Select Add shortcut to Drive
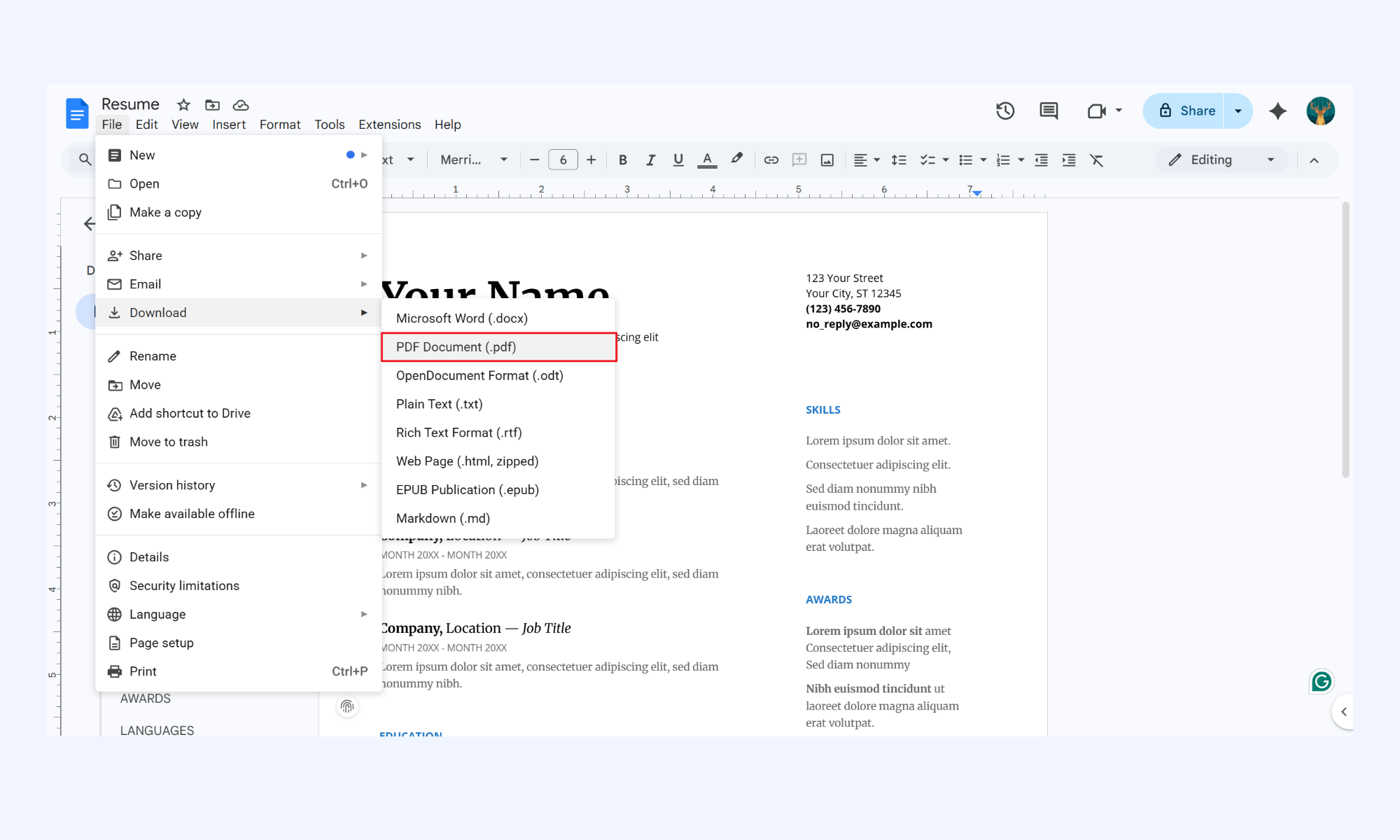 238,413
